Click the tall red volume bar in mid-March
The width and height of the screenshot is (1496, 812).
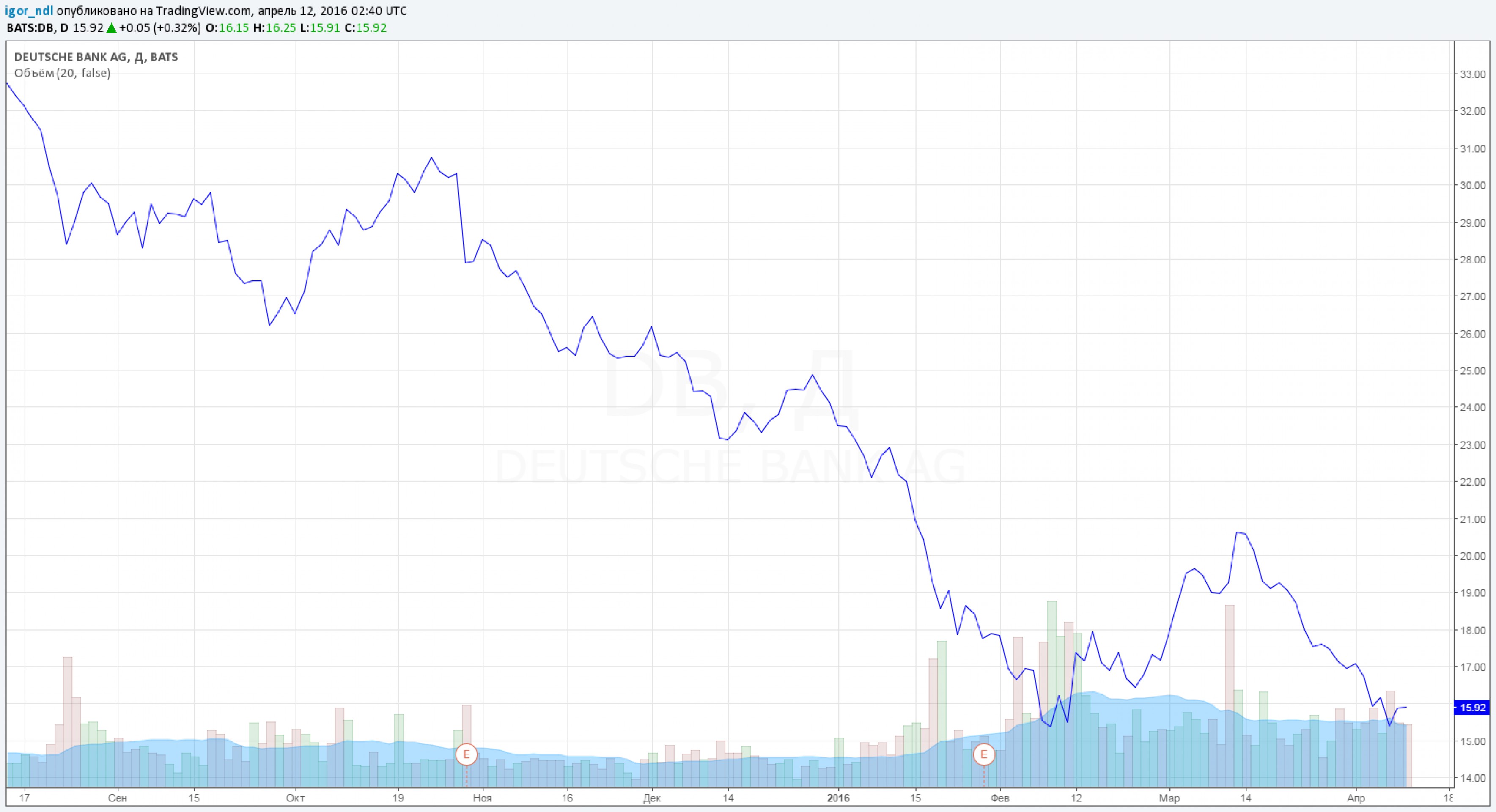(1230, 668)
